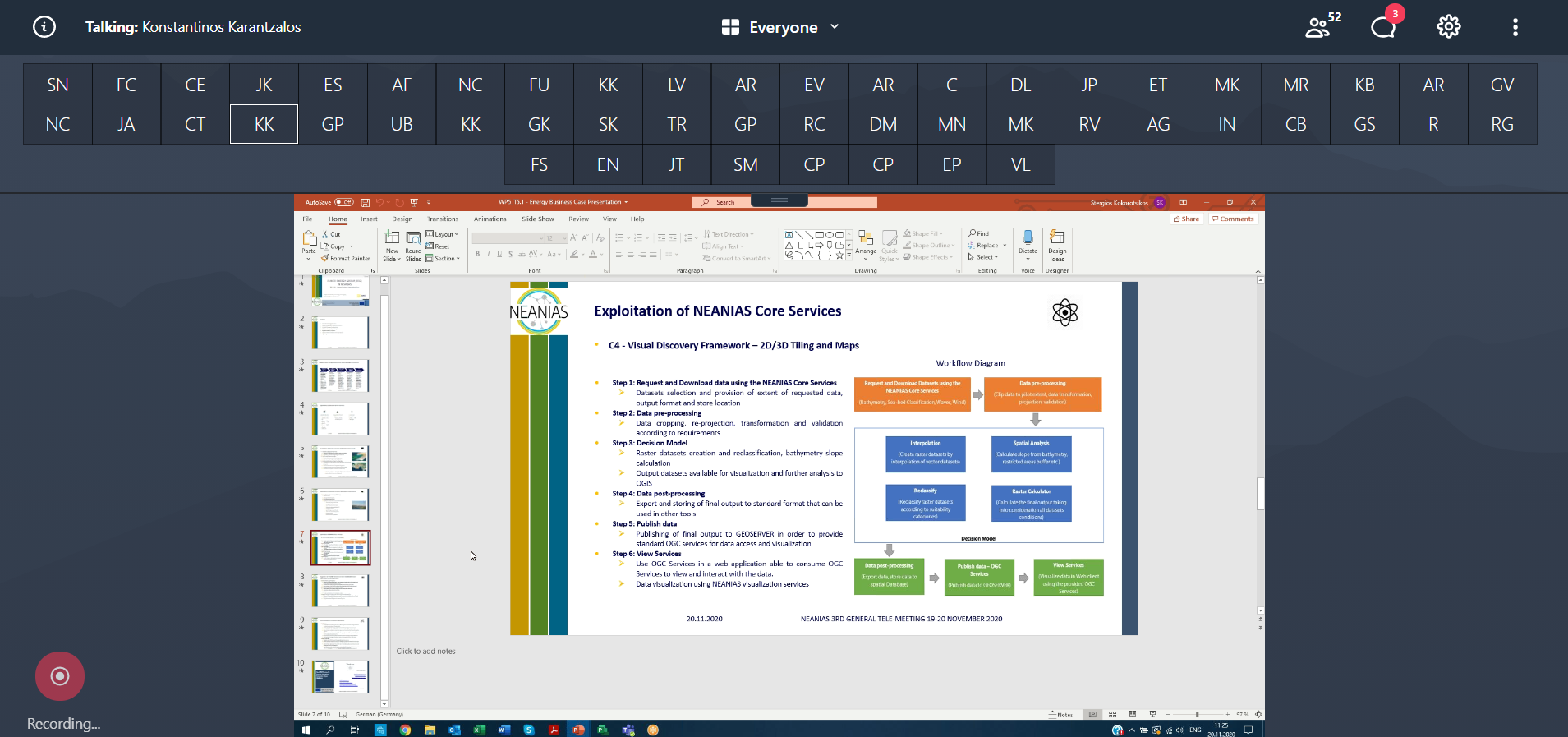This screenshot has height=737, width=1568.
Task: Collapse the ribbon with the chevron
Action: 1258,271
